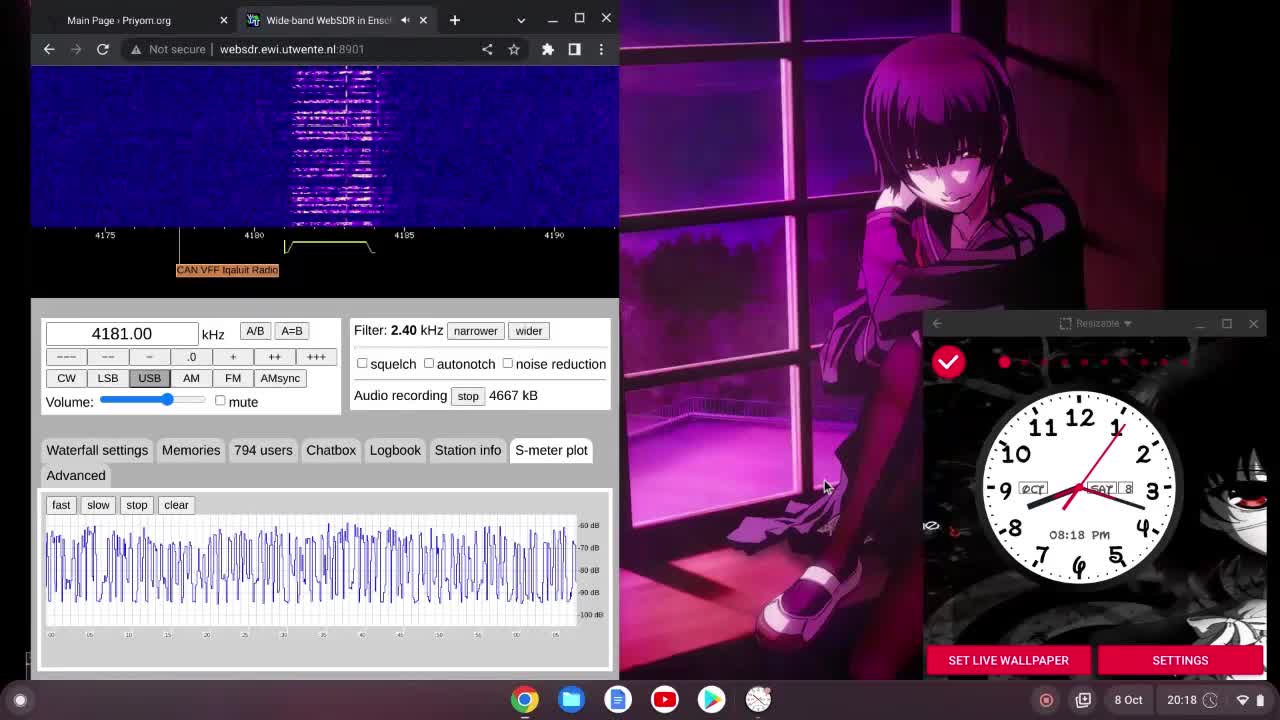
Task: Open the Station info tab
Action: coord(468,450)
